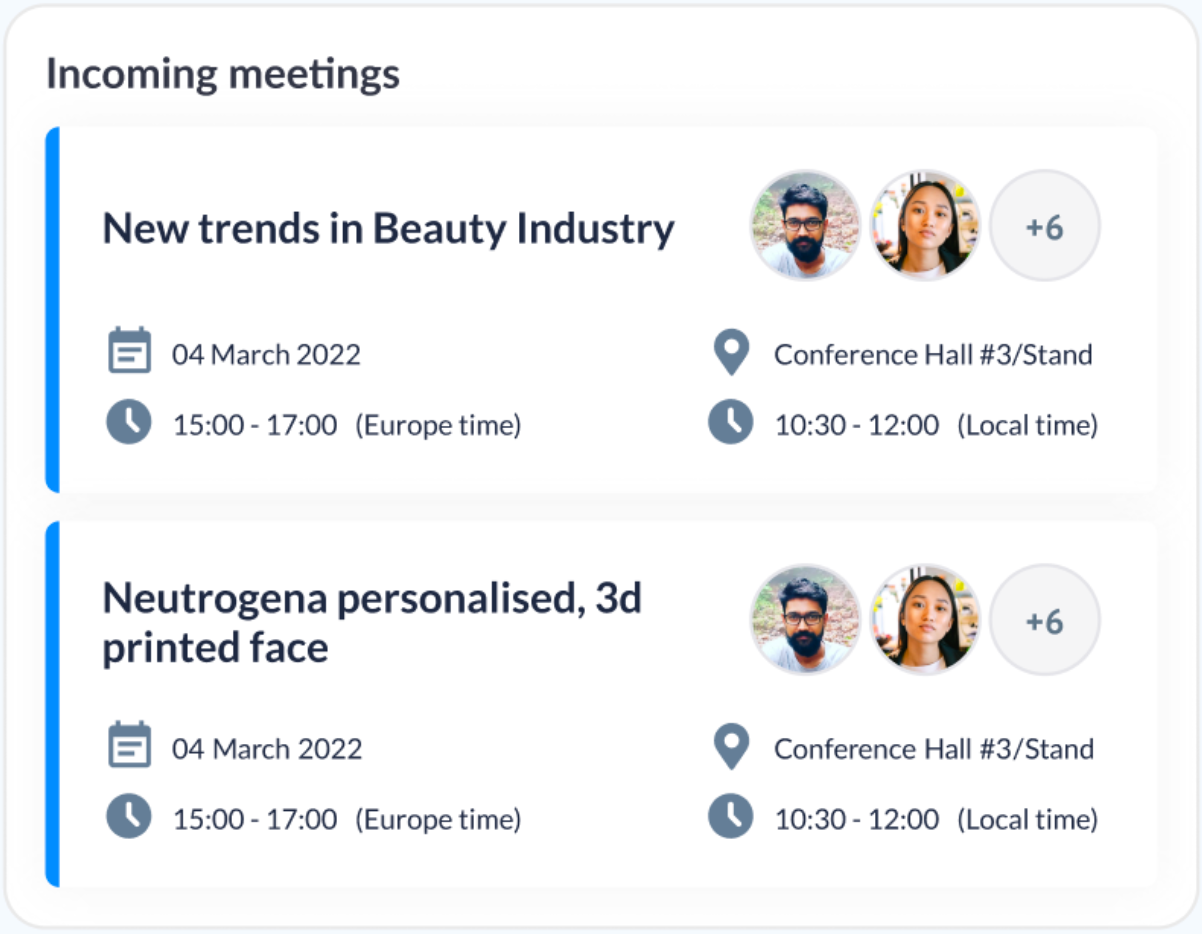Click Local time clock icon in Neutrogena card

pos(731,817)
